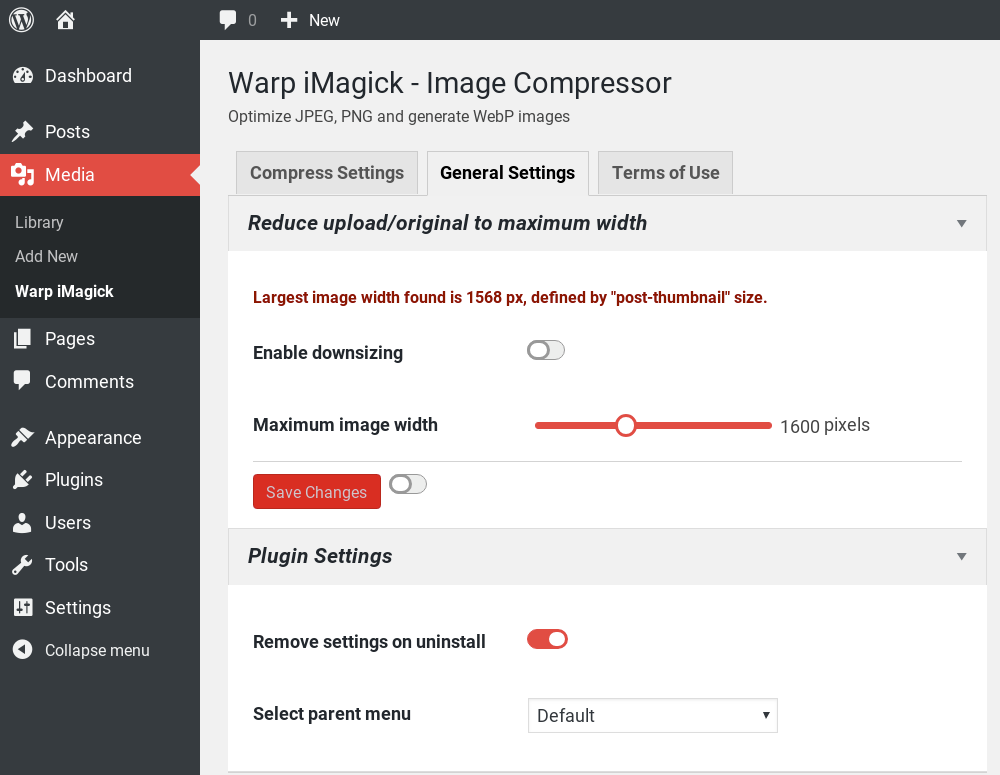Switch to the Compress Settings tab
1000x775 pixels.
click(x=327, y=173)
